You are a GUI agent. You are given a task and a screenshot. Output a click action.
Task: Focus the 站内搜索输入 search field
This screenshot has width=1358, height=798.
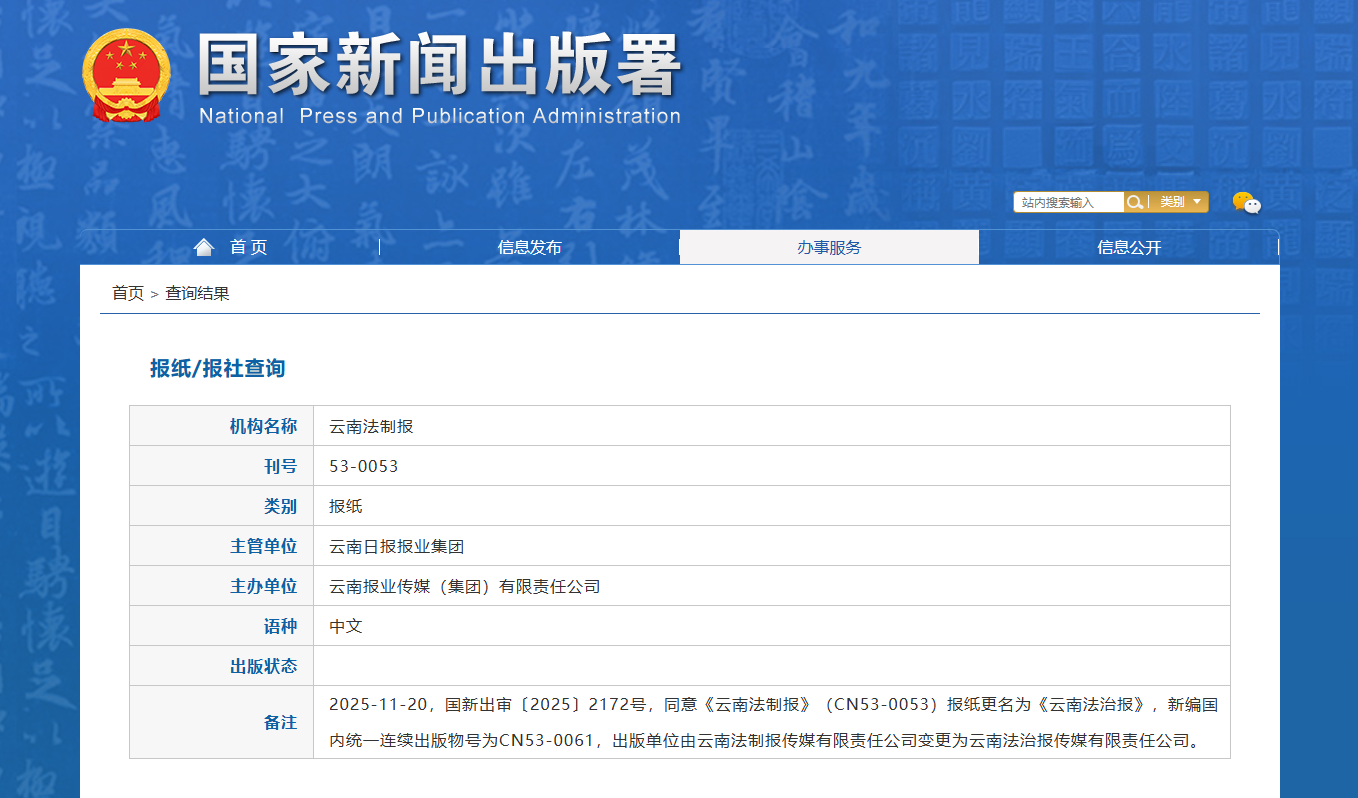(x=1068, y=202)
